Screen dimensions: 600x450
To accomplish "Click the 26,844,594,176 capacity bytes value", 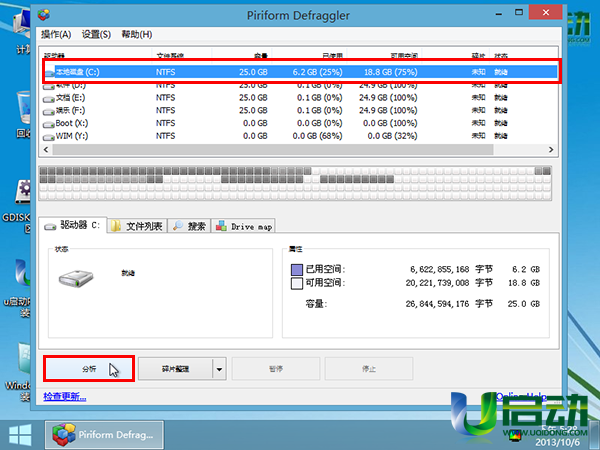I will 437,304.
